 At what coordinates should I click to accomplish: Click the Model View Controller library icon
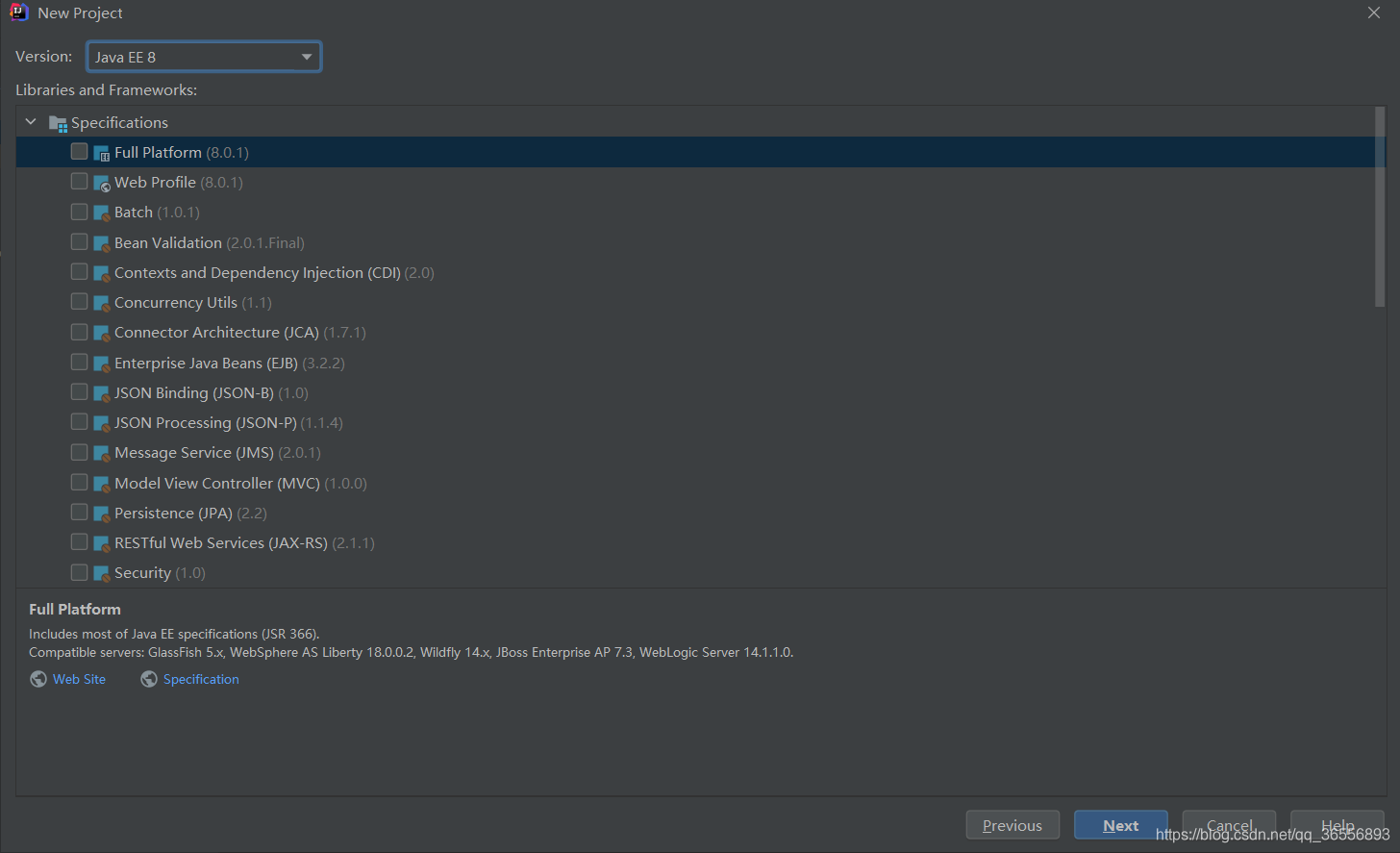(x=102, y=484)
